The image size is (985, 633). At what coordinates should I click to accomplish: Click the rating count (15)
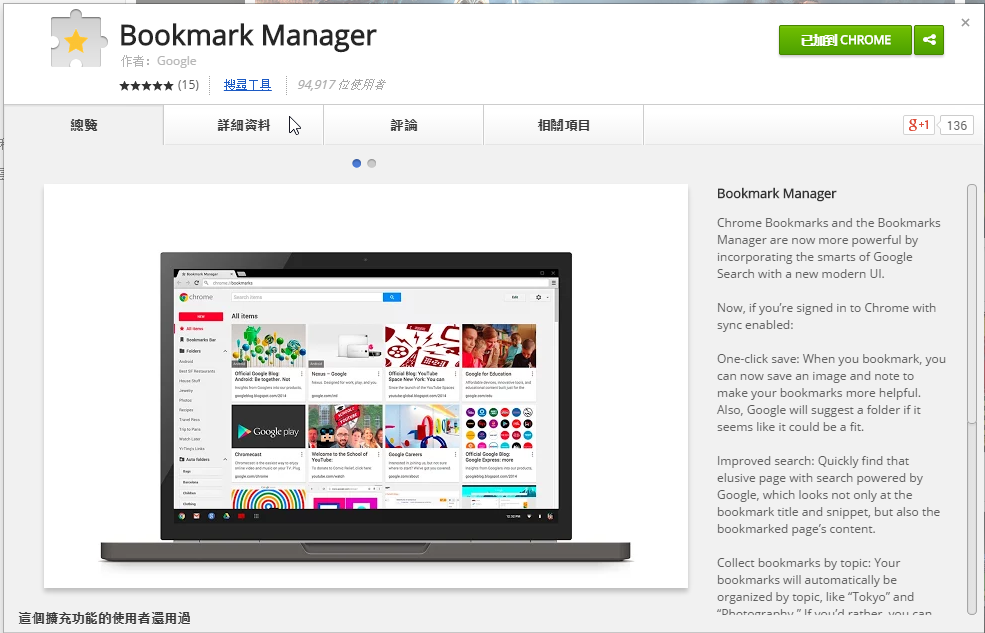(188, 85)
